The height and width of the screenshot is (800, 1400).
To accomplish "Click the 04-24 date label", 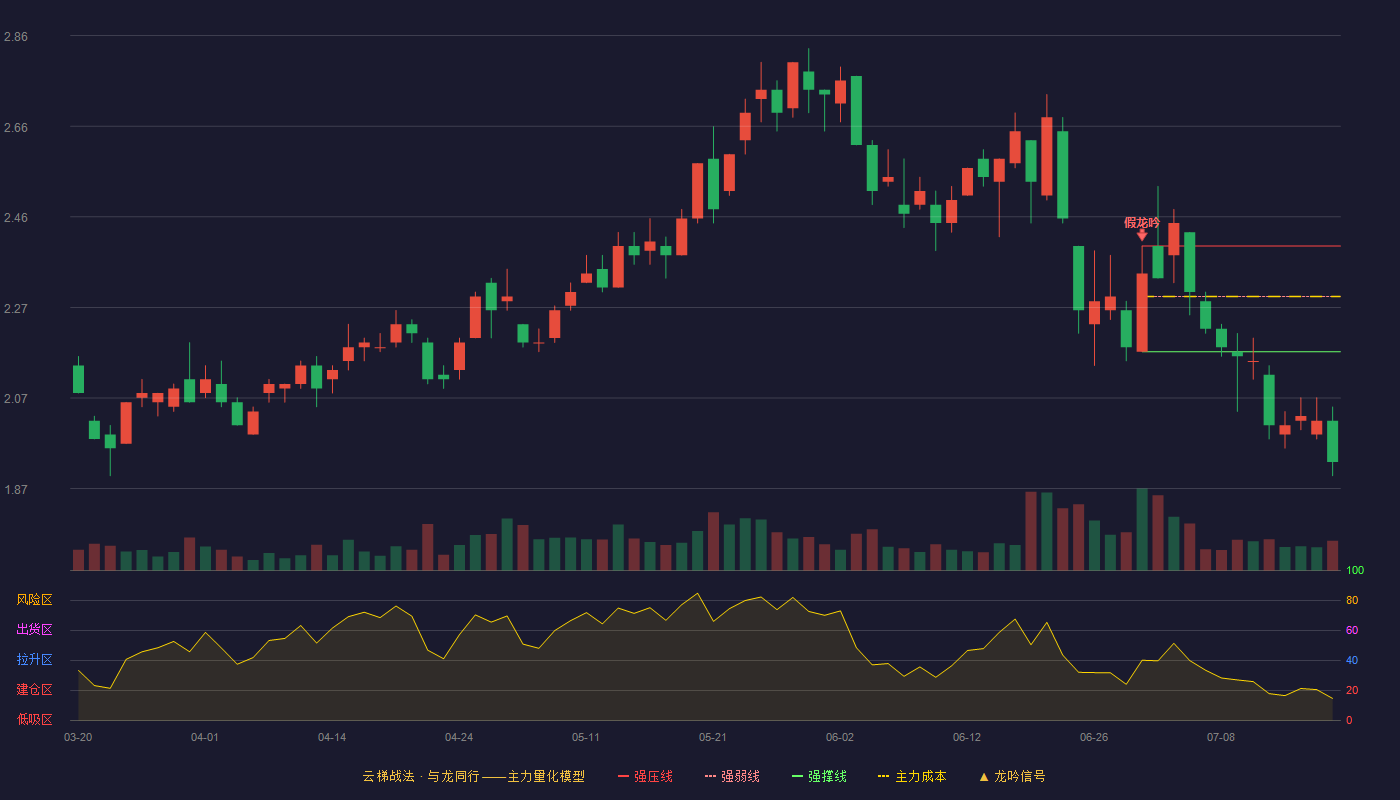I will coord(459,737).
